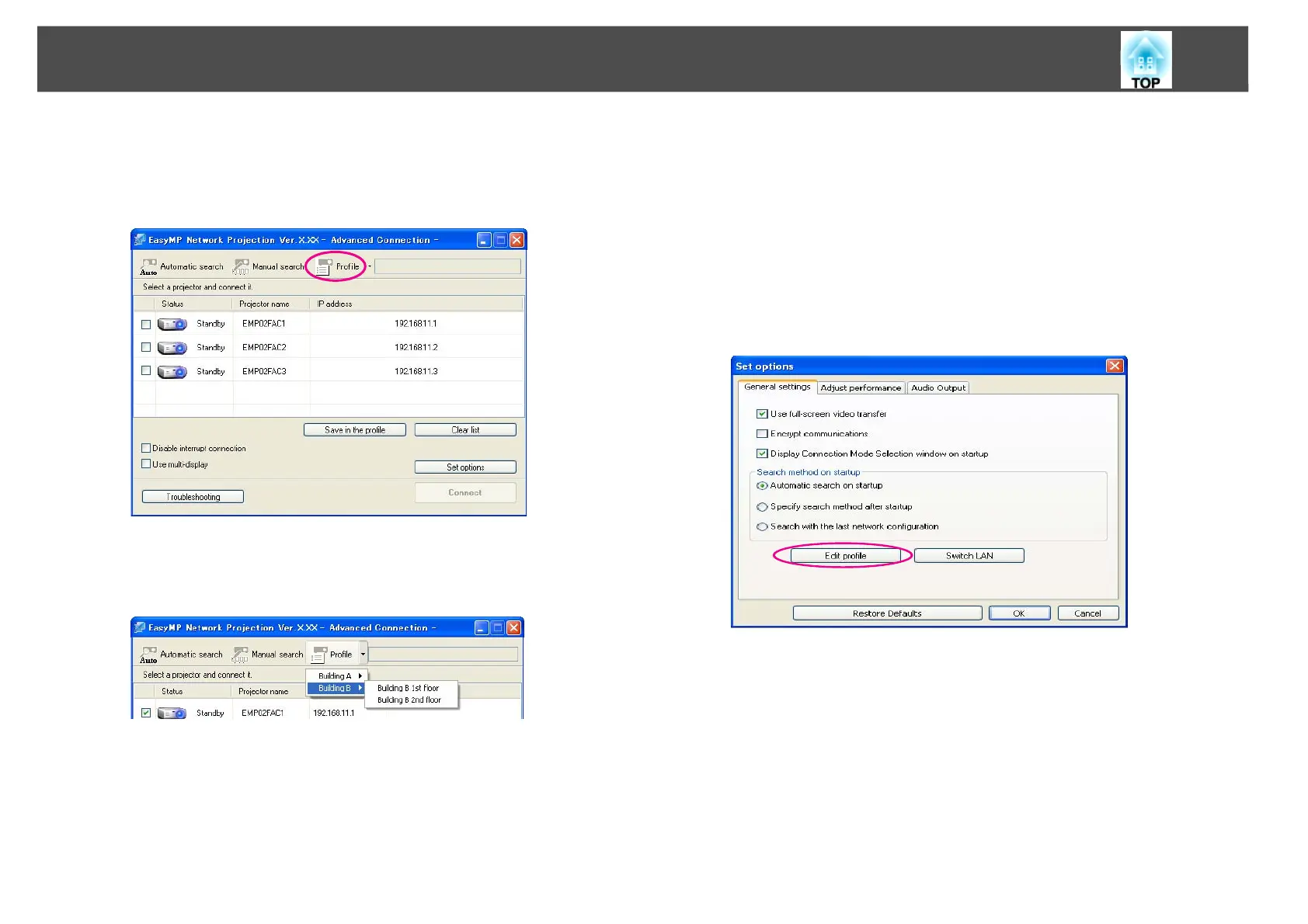Confirm with the OK button
The image size is (1308, 924).
1019,613
